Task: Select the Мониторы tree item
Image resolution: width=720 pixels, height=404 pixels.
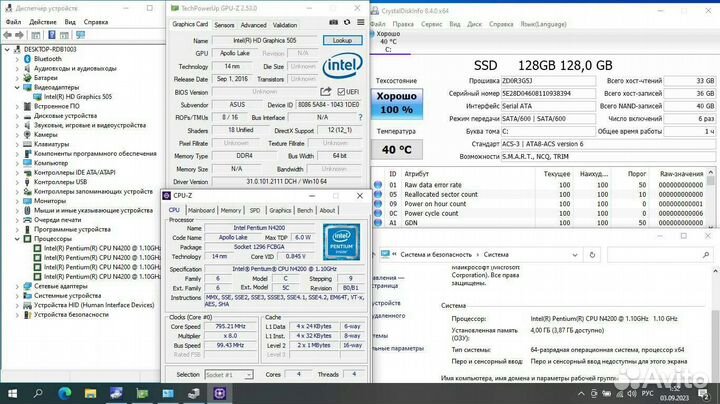Action: click(50, 201)
